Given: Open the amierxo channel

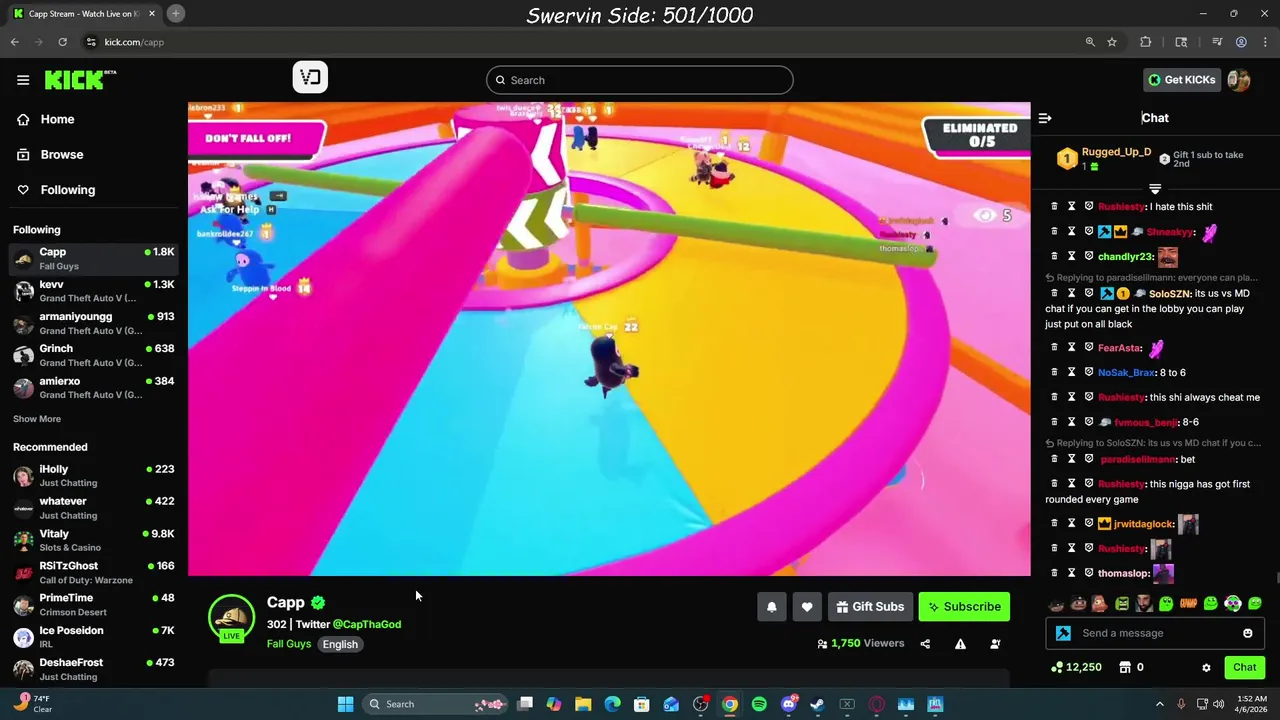Looking at the screenshot, I should [94, 388].
